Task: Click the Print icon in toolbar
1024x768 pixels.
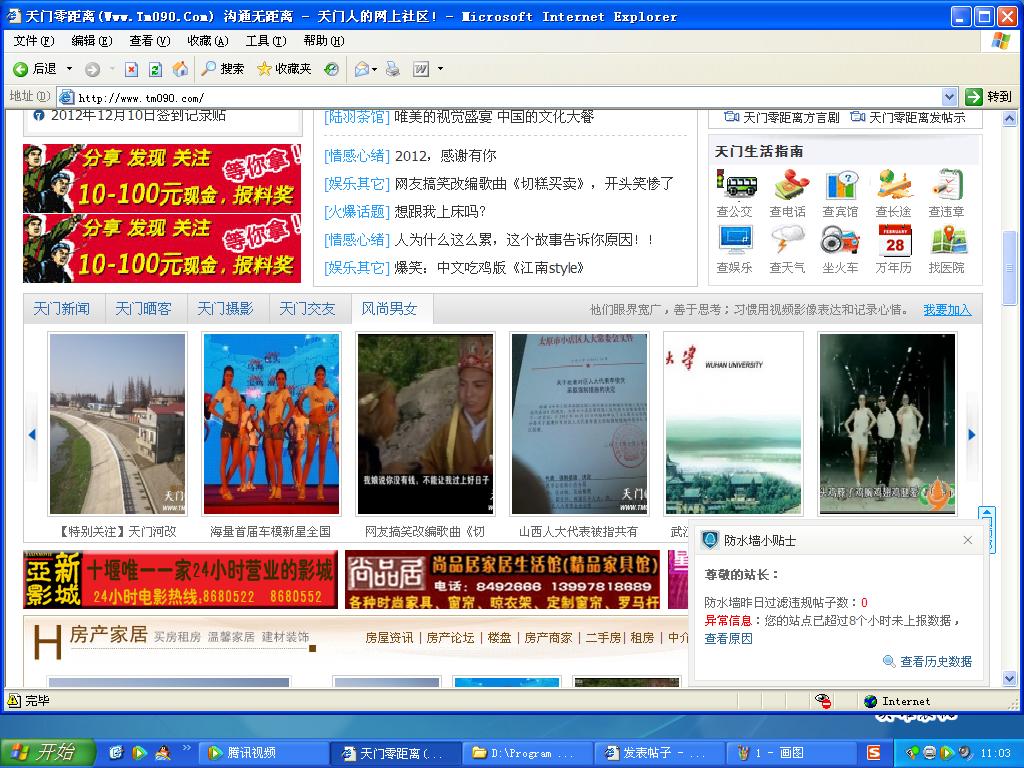Action: (393, 69)
